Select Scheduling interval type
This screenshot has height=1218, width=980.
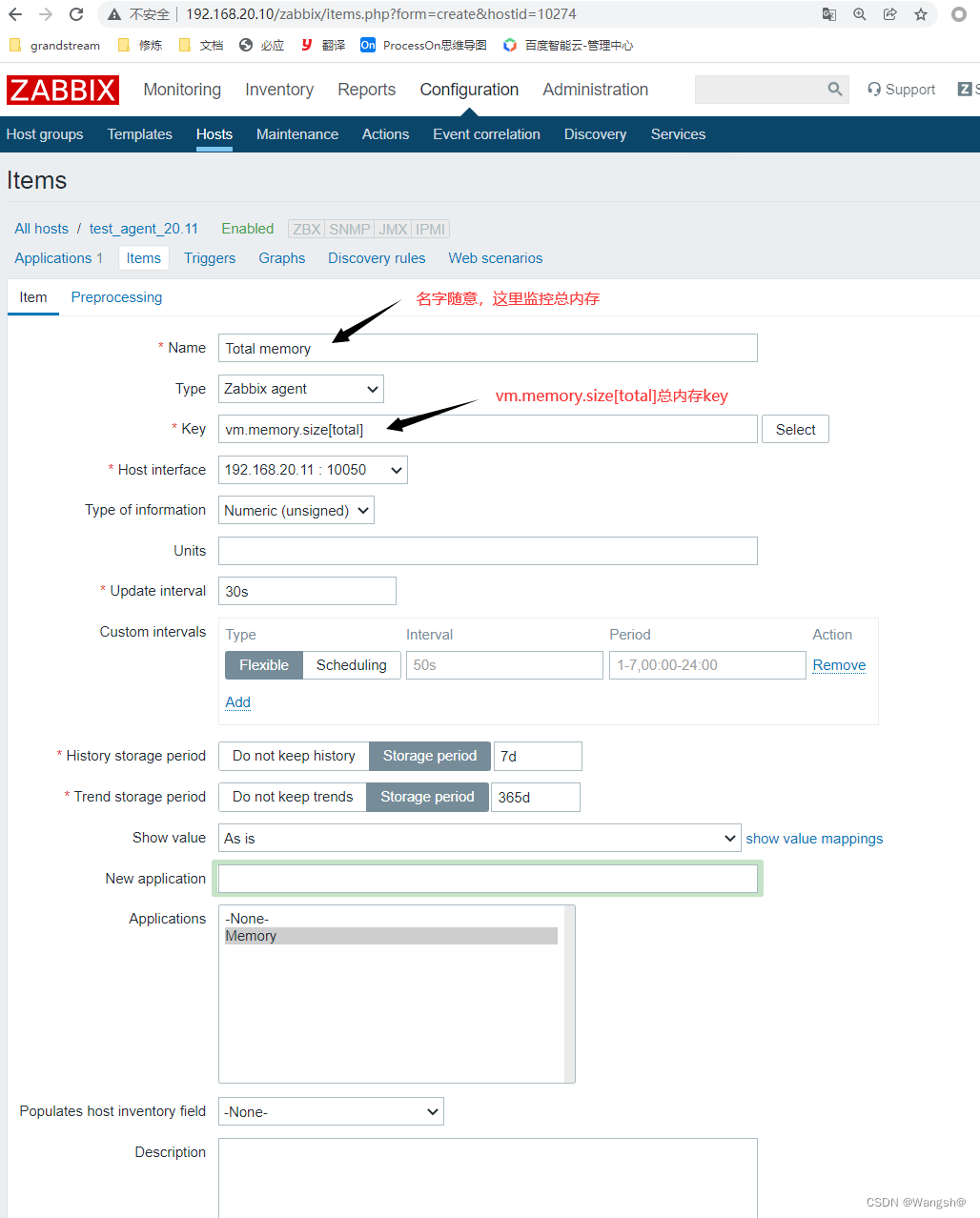pyautogui.click(x=352, y=665)
